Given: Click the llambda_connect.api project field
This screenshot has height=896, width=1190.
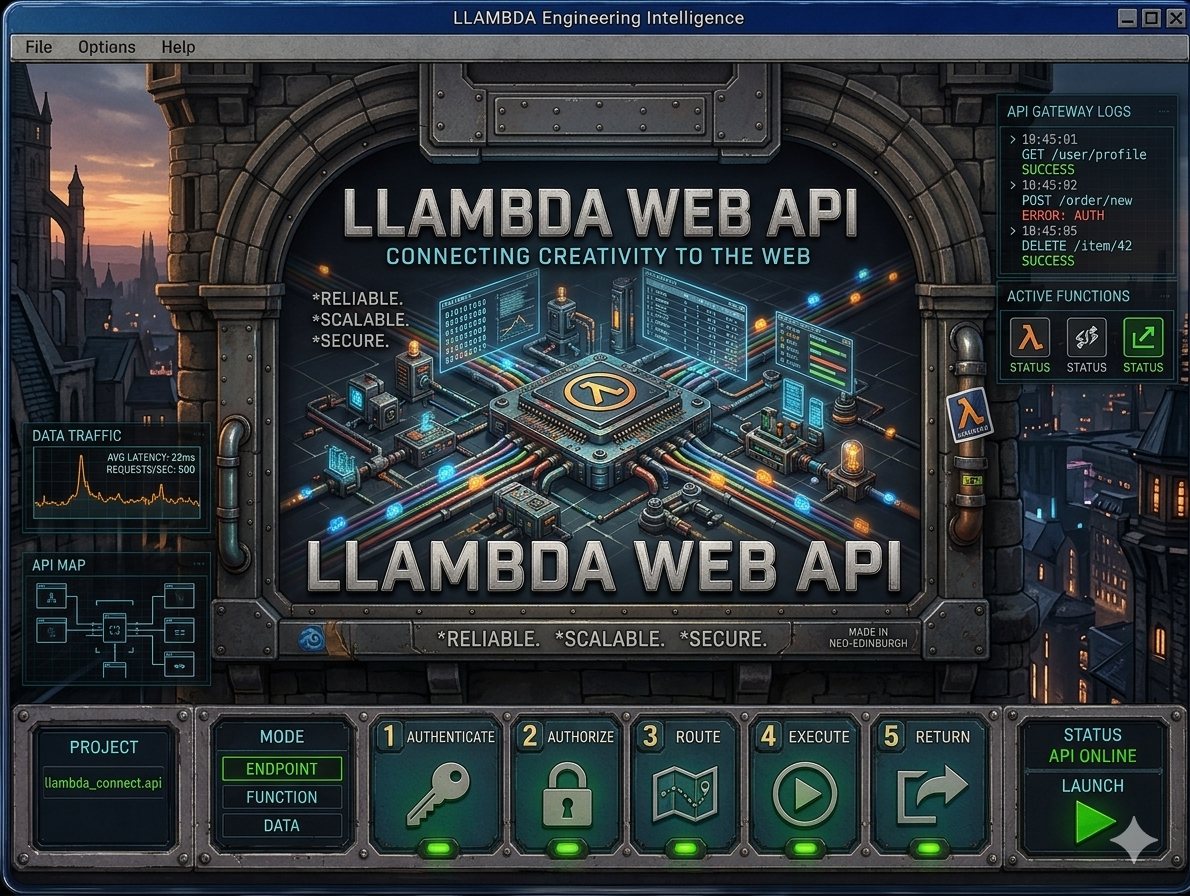Looking at the screenshot, I should (103, 783).
